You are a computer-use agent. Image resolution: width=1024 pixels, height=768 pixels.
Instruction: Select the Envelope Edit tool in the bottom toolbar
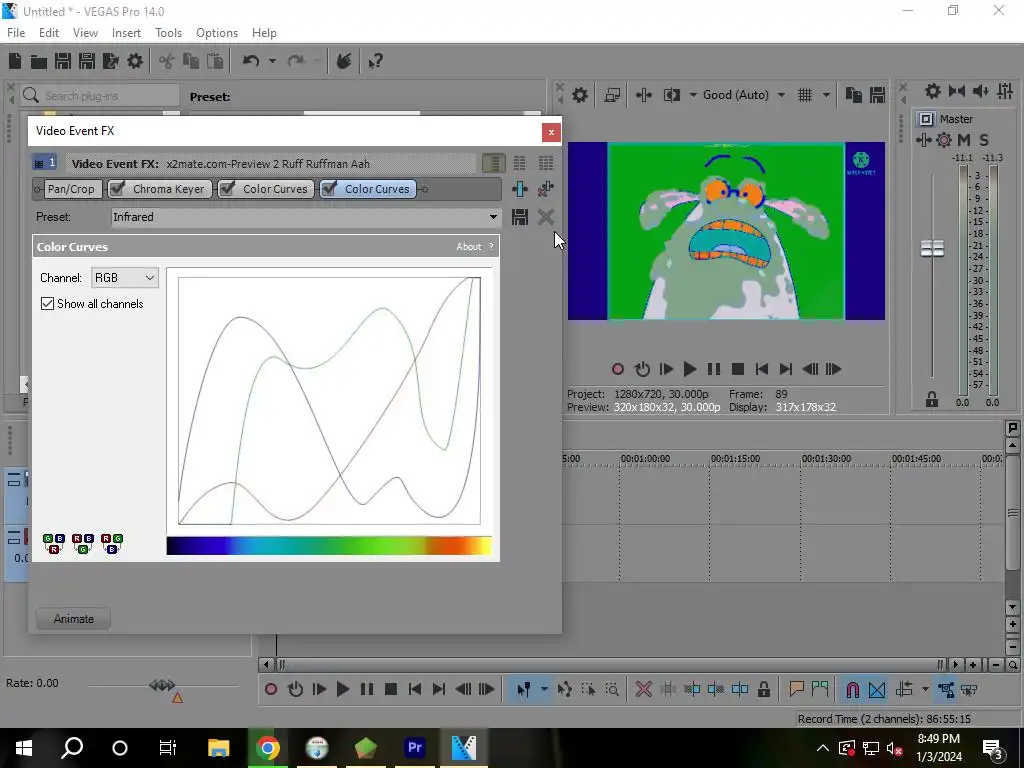pos(564,689)
